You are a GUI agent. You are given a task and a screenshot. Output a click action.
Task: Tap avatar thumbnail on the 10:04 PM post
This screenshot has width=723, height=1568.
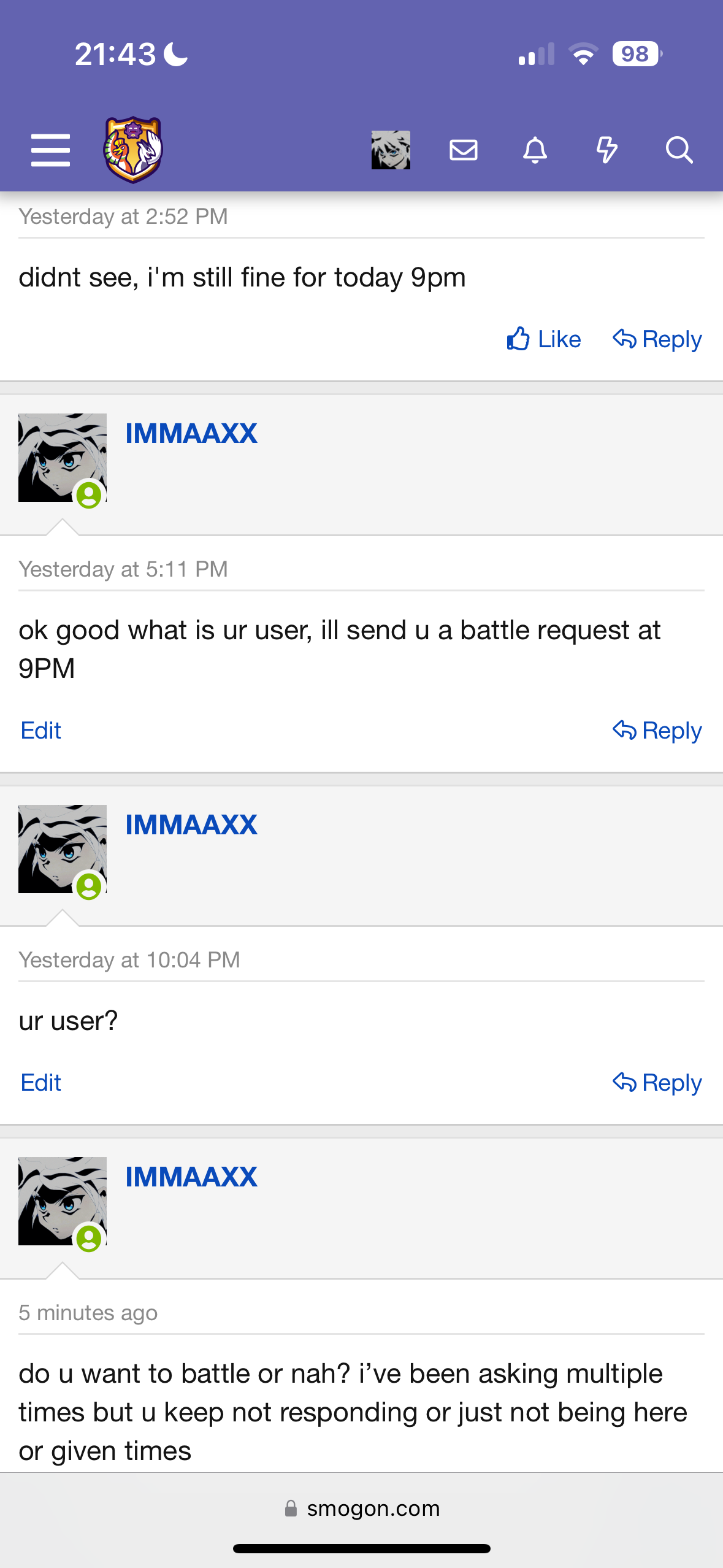coord(62,849)
